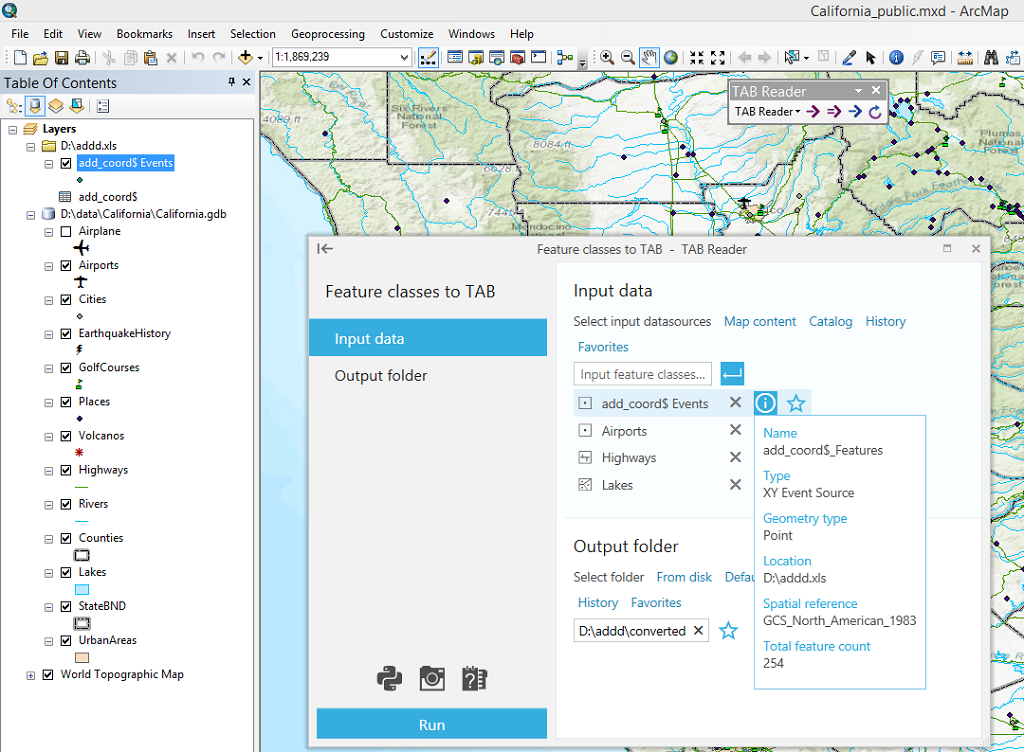Click the Input feature classes field
The image size is (1024, 752).
click(x=643, y=374)
